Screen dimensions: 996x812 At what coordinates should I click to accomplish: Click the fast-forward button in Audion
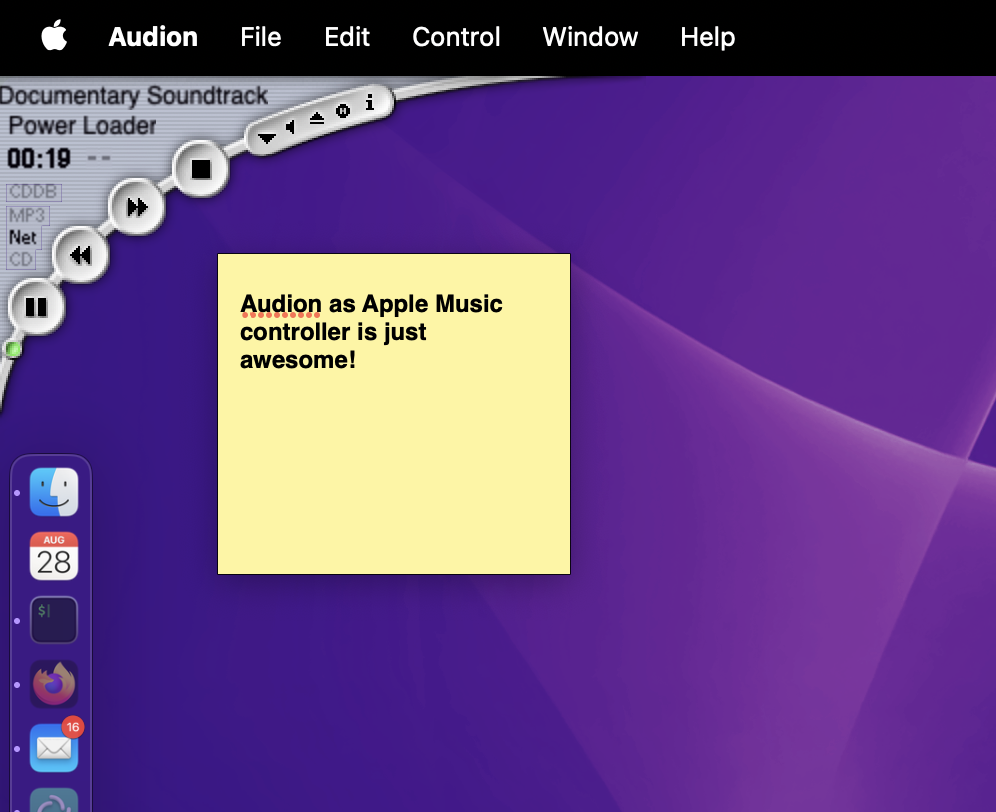tap(137, 207)
